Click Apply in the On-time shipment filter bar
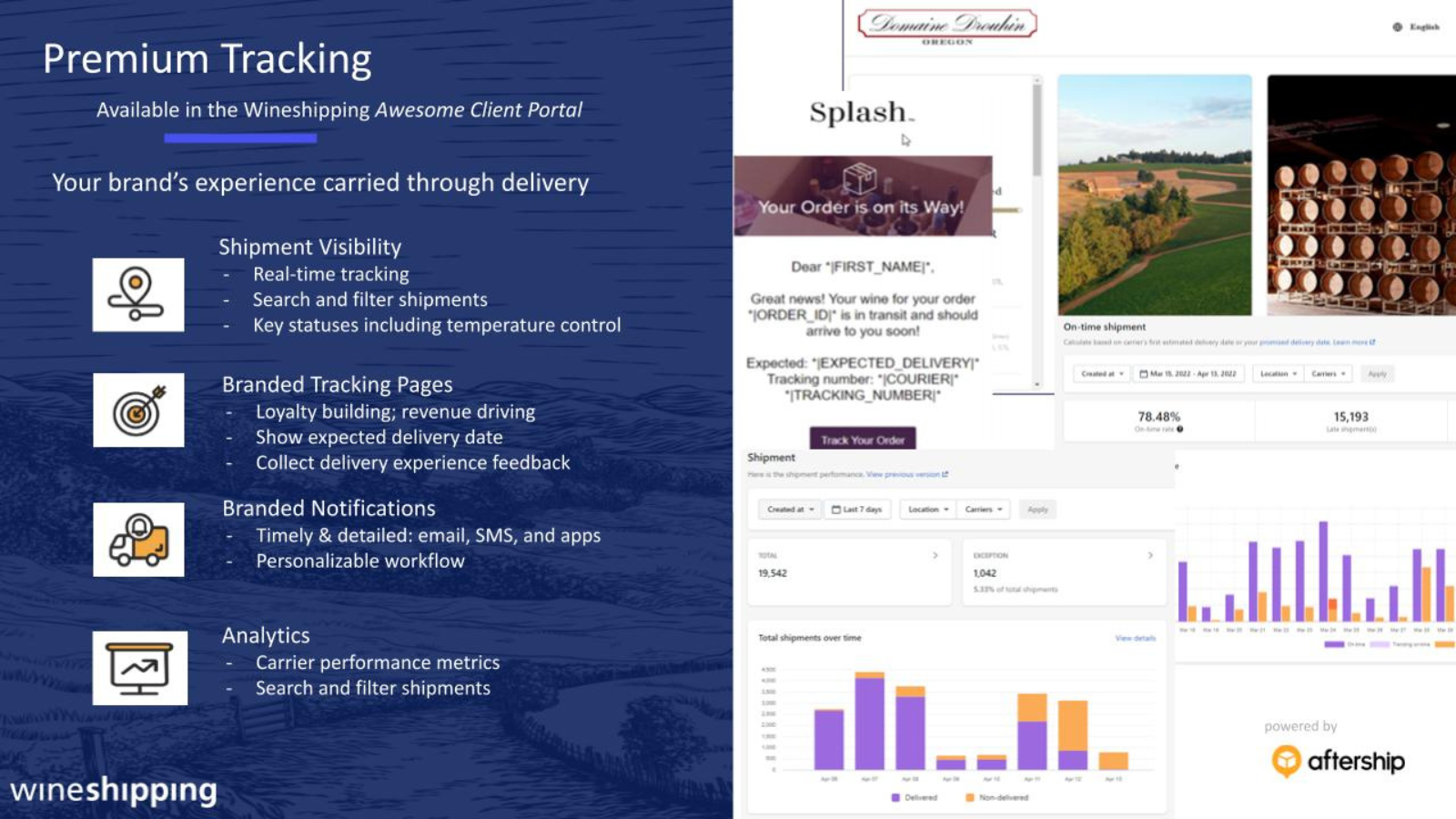This screenshot has width=1456, height=819. point(1378,374)
